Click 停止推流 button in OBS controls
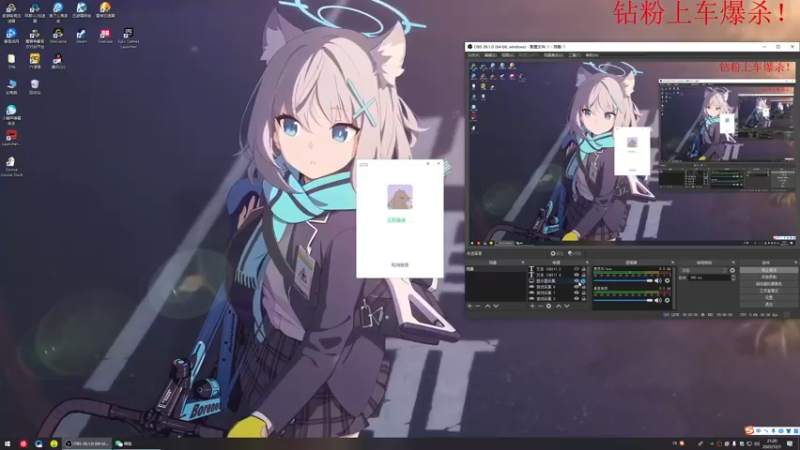 pos(769,270)
